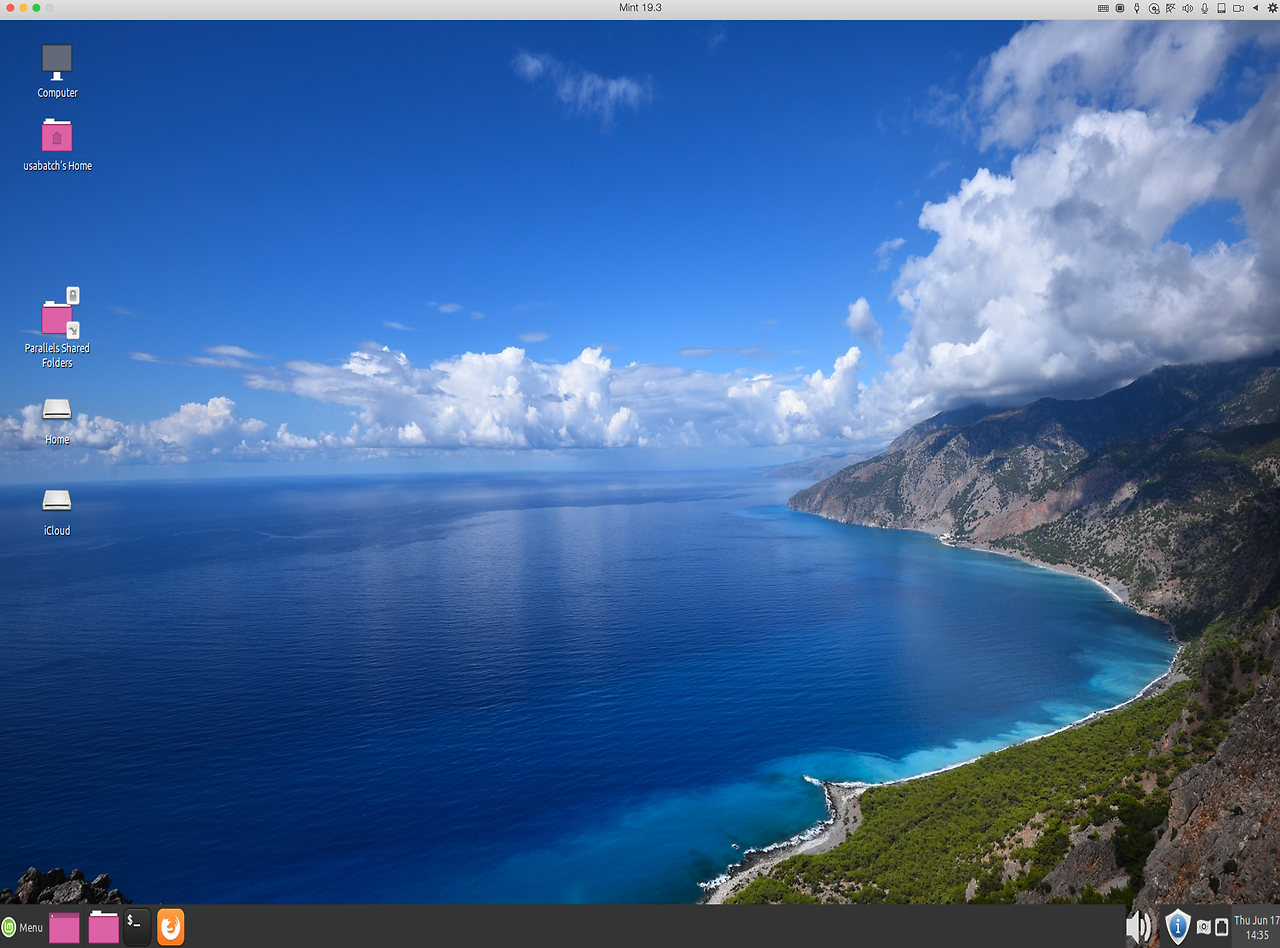The width and height of the screenshot is (1280, 948).
Task: Select the usabatch's Home folder icon
Action: pos(57,135)
